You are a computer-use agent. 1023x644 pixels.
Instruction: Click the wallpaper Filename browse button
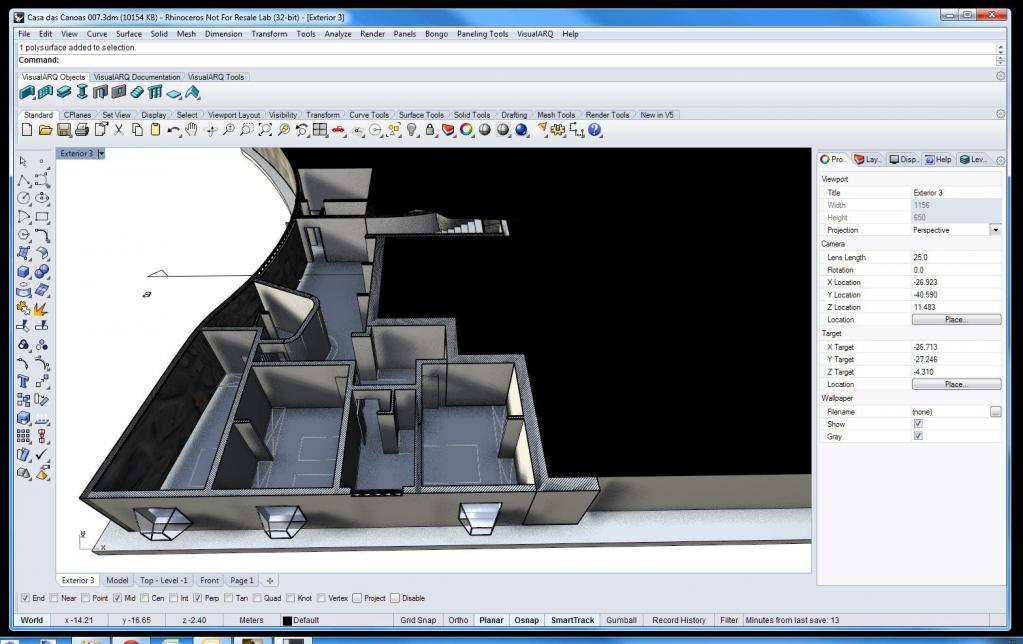[995, 412]
